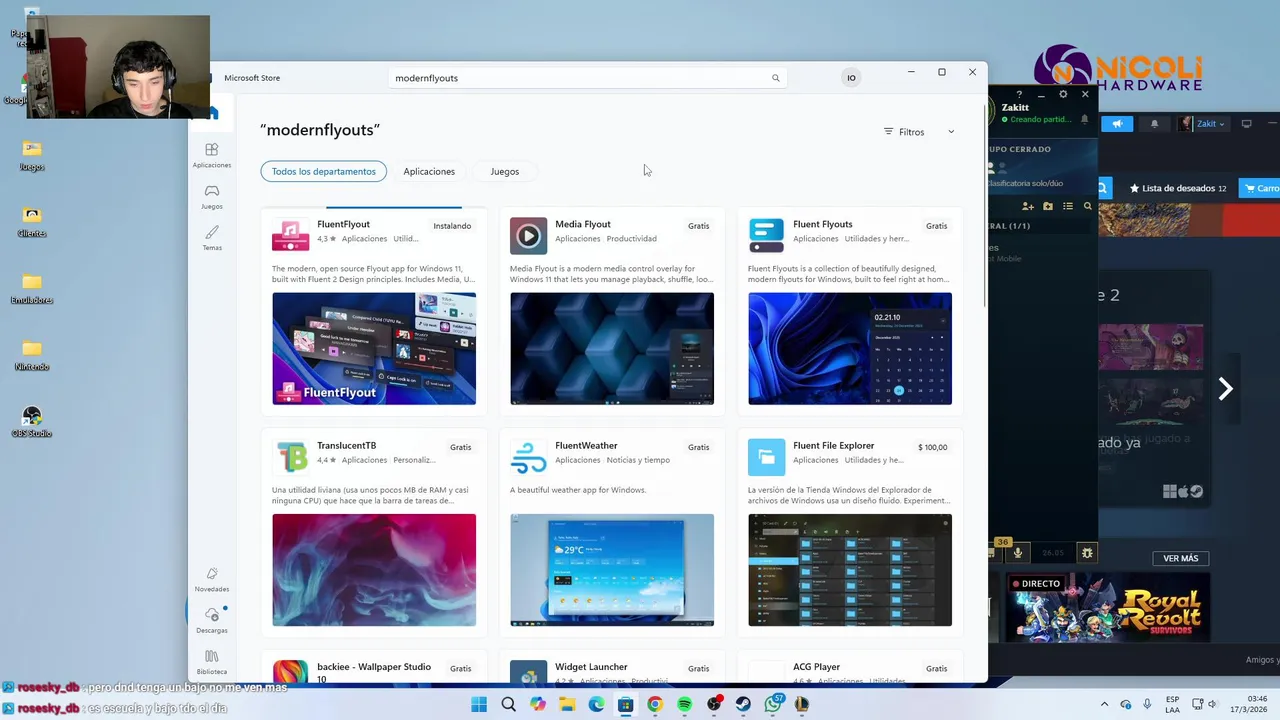This screenshot has height=720, width=1280.
Task: Open FluentFlyout screenshot thumbnail
Action: click(374, 349)
